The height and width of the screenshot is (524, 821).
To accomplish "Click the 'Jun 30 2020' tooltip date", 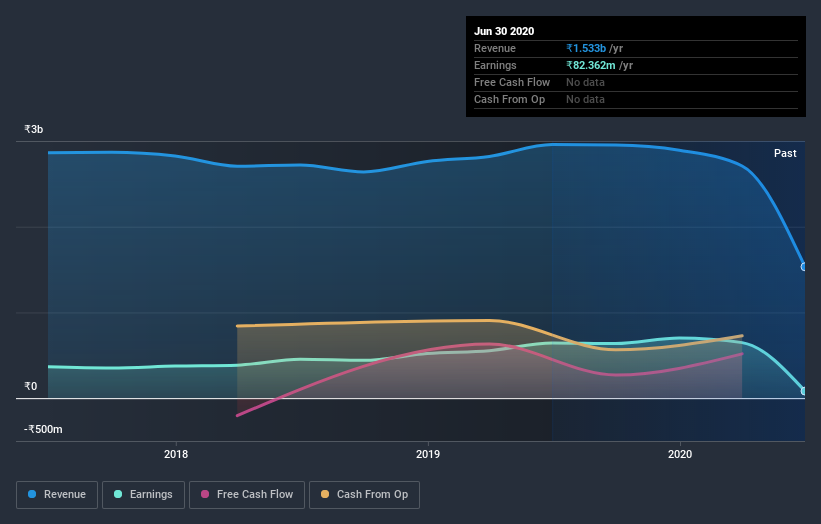I will [x=504, y=31].
